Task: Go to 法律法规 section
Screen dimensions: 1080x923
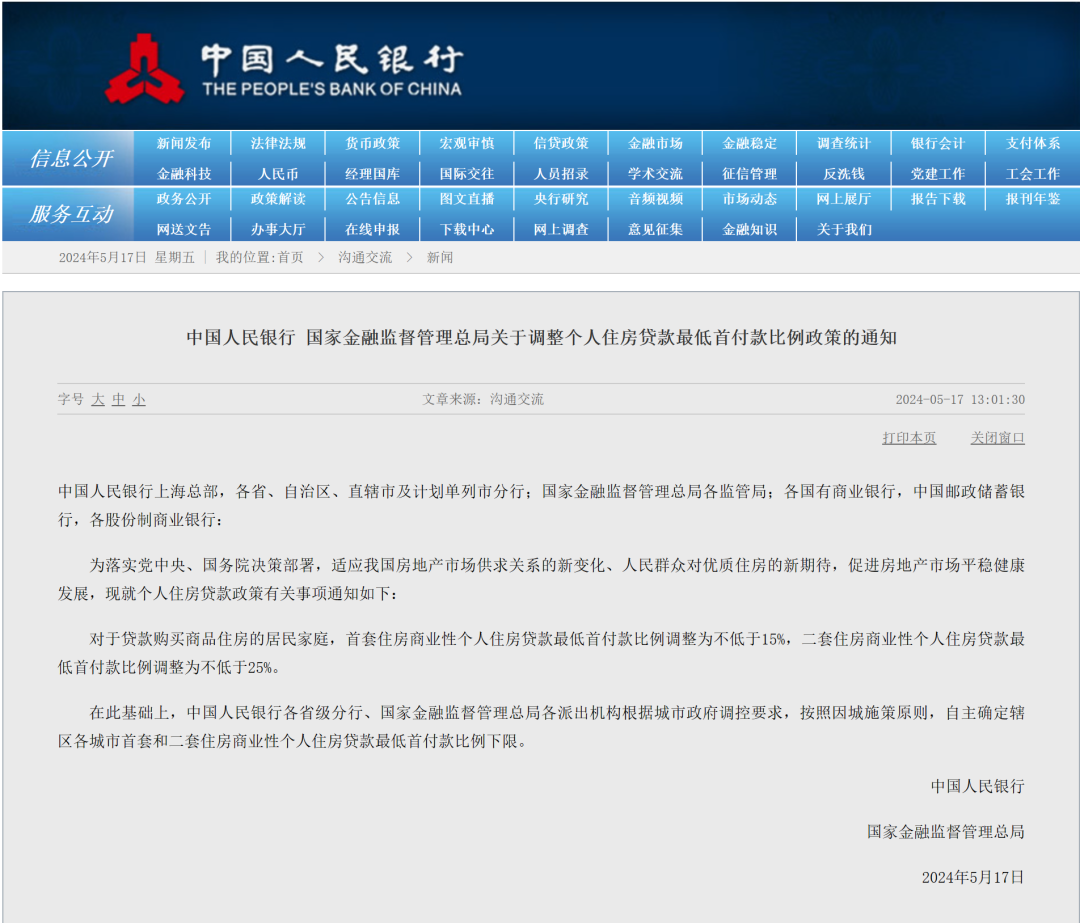Action: [278, 143]
